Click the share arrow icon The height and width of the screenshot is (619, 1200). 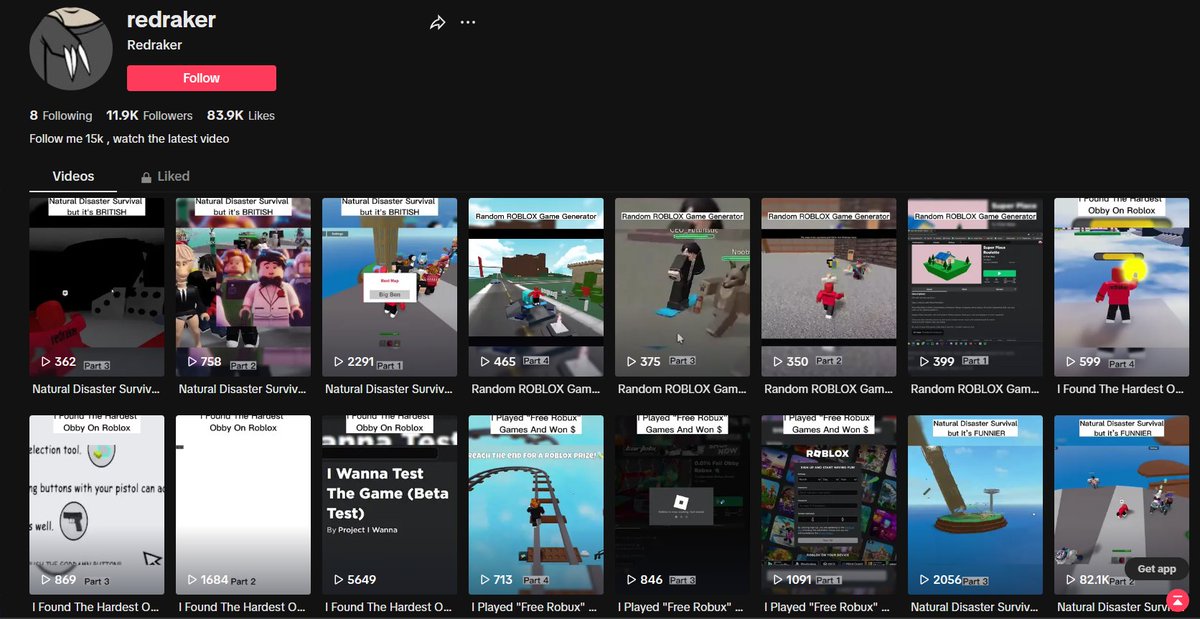[x=437, y=23]
